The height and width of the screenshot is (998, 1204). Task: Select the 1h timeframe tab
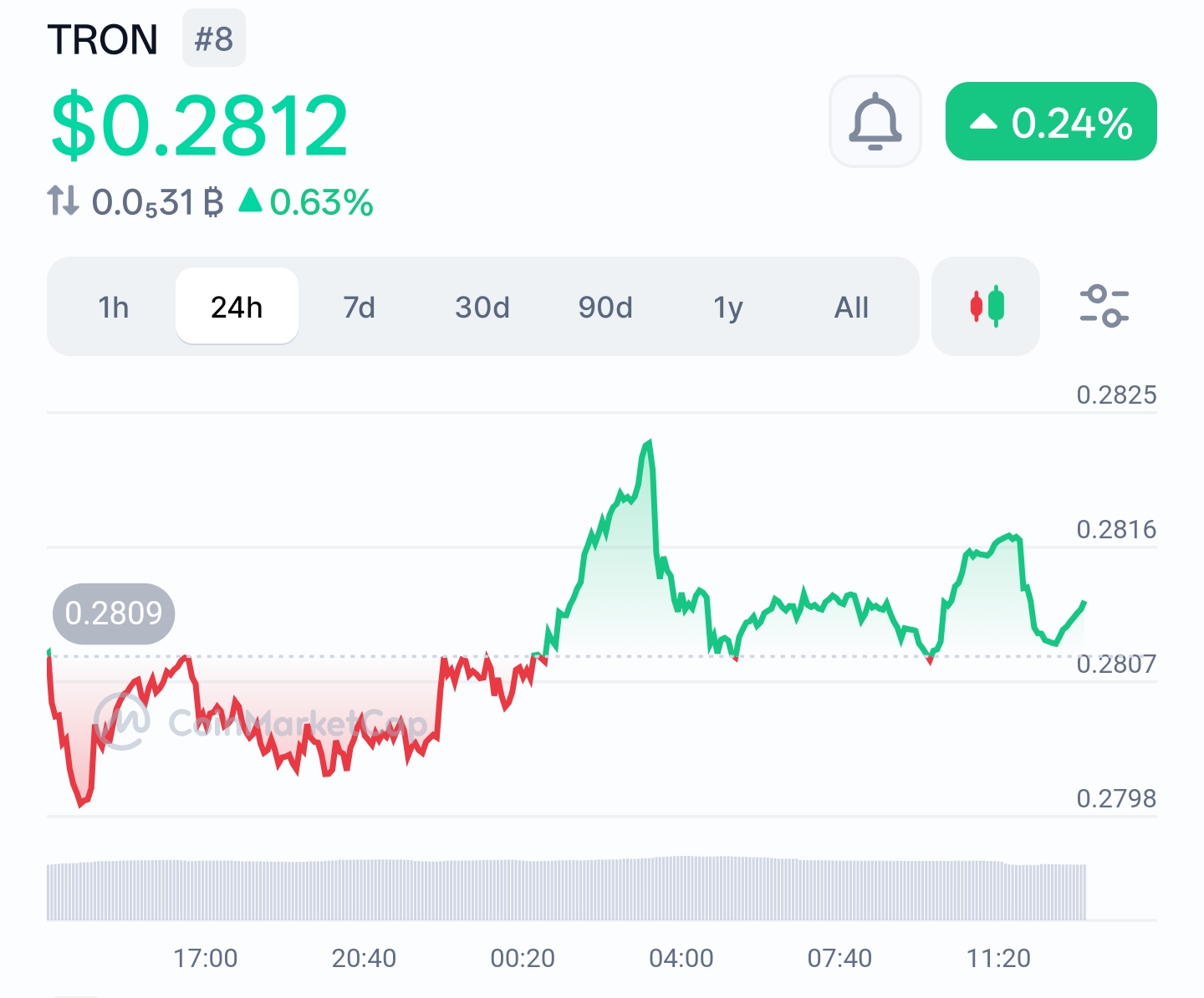[x=114, y=308]
